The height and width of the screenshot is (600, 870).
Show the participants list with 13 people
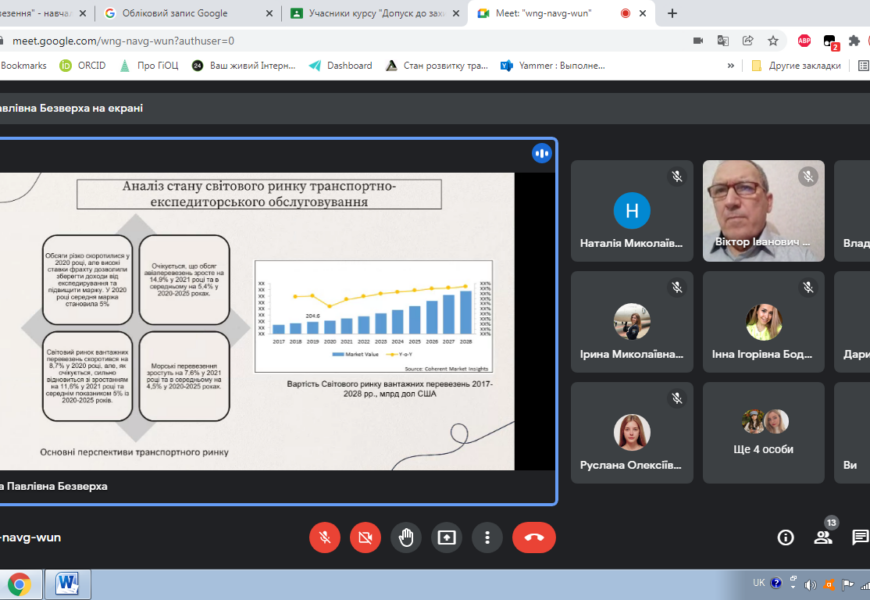823,537
